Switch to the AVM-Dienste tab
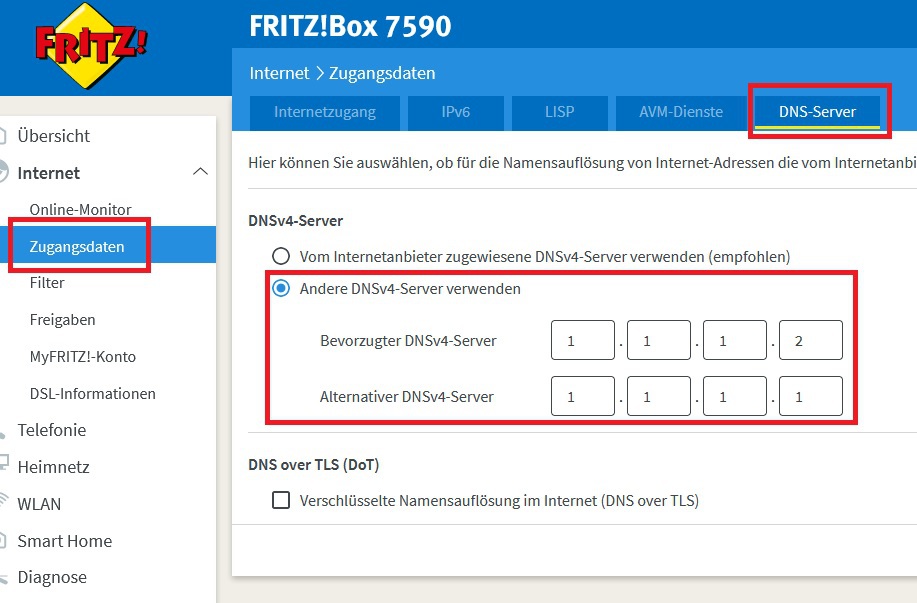917x603 pixels. click(681, 112)
